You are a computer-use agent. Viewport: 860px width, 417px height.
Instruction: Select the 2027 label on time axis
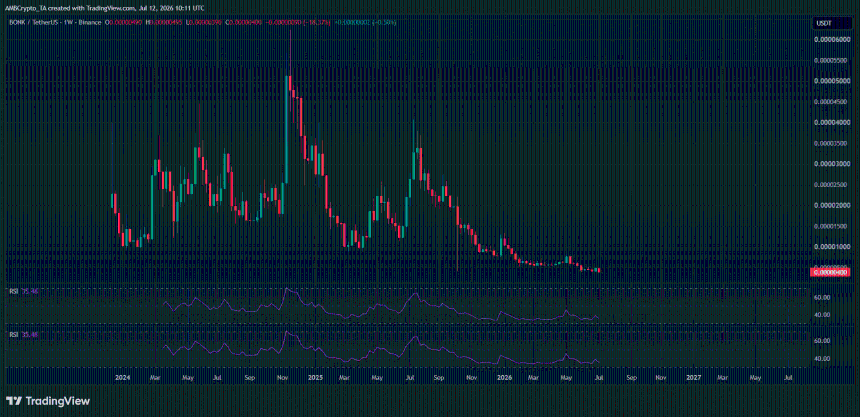point(694,377)
